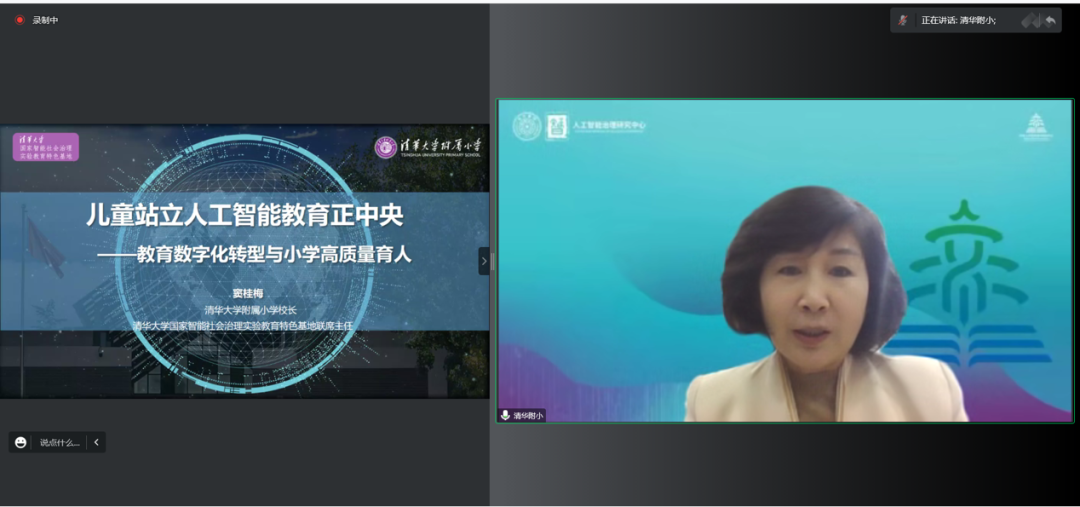
Task: Click the purple 清华大学 badge on the slide
Action: (x=45, y=147)
